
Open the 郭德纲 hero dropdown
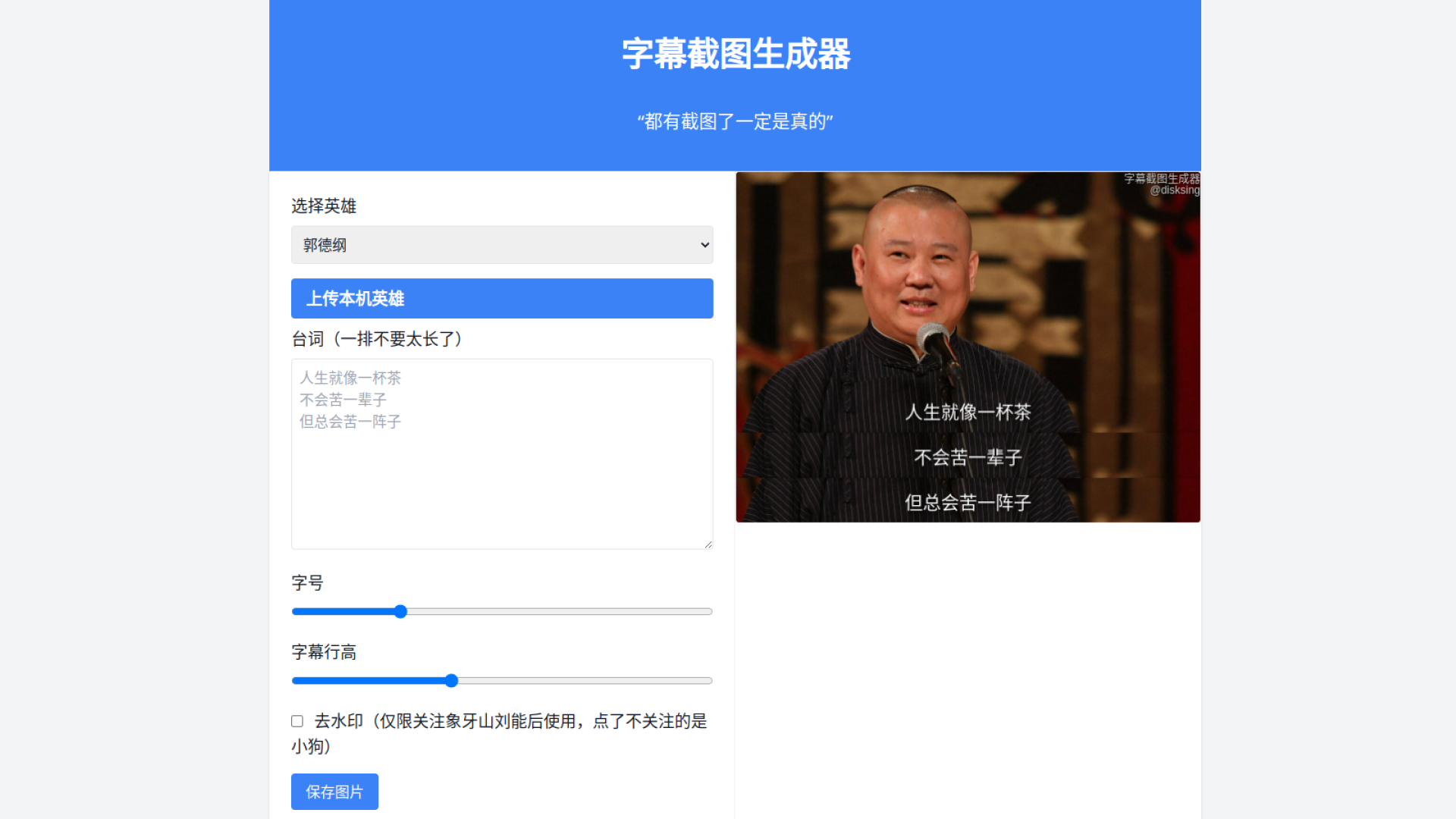(x=501, y=245)
